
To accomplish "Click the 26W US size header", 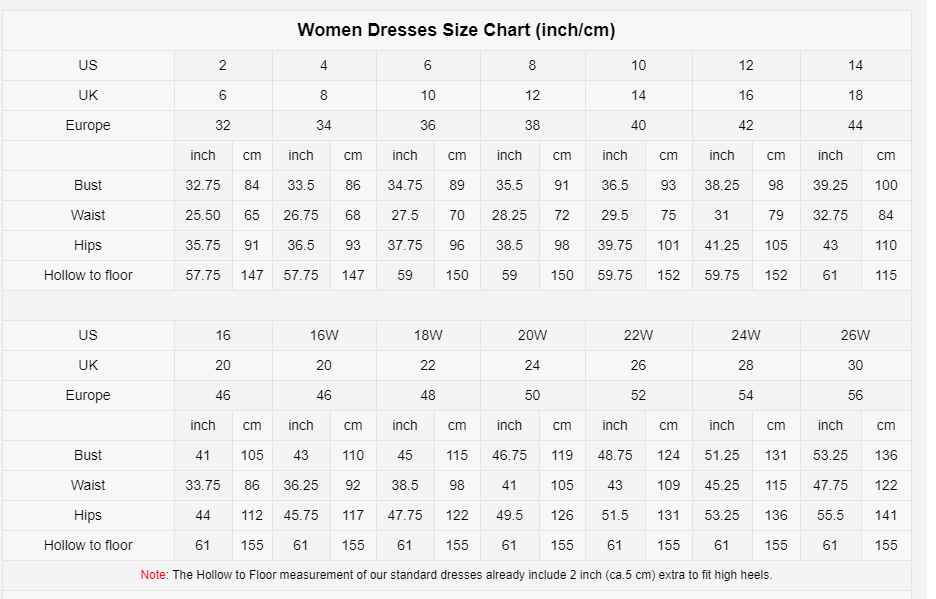I will [x=855, y=336].
